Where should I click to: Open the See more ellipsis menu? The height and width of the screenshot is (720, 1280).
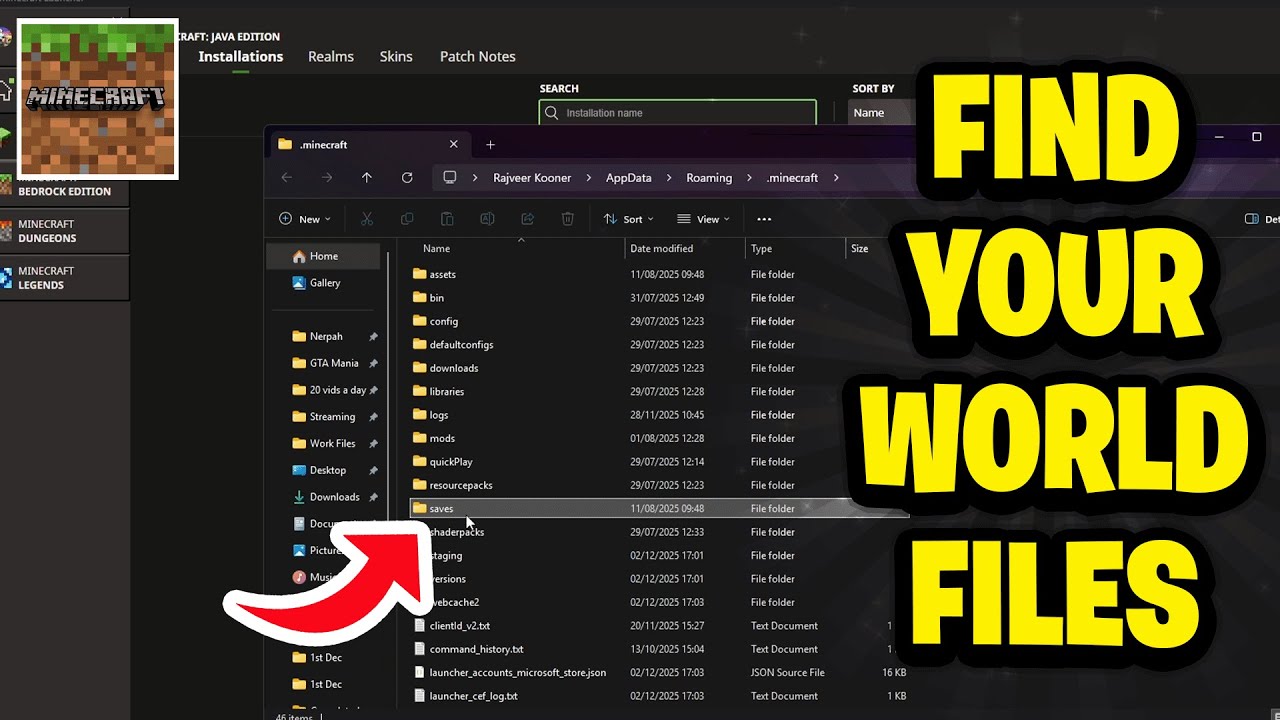[764, 219]
